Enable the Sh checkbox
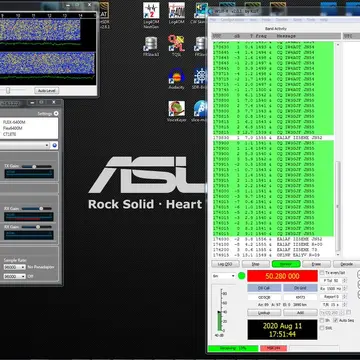360x360 pixels. pos(322,320)
